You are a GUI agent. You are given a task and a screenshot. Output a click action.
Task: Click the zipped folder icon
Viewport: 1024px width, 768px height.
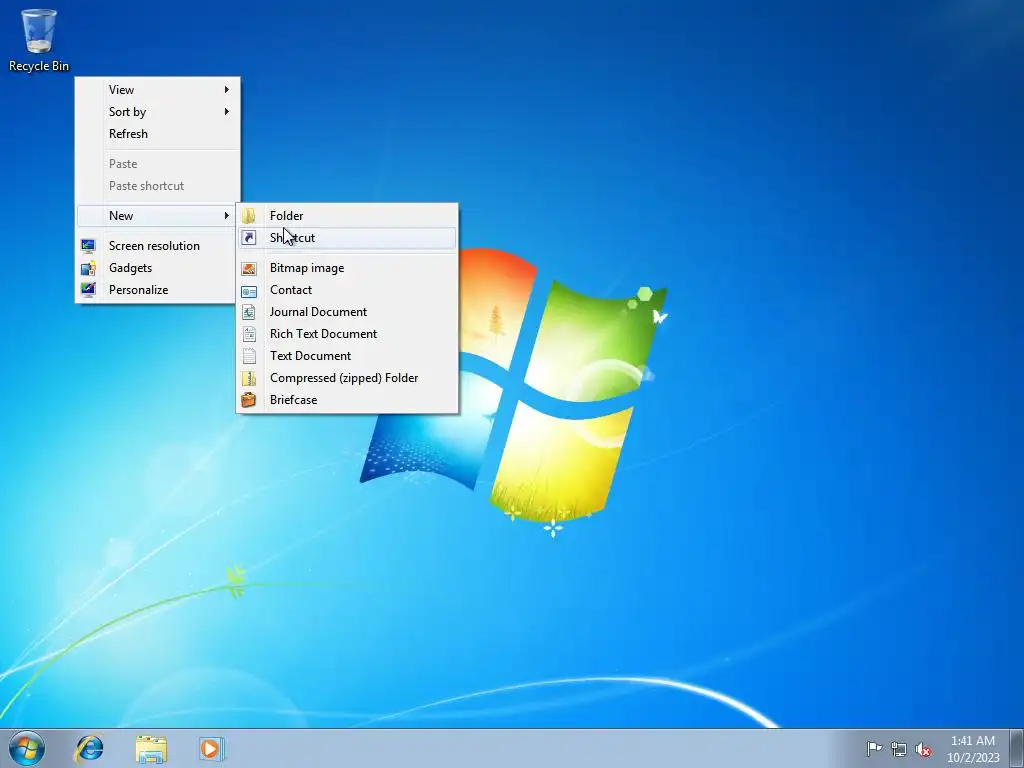pyautogui.click(x=249, y=378)
